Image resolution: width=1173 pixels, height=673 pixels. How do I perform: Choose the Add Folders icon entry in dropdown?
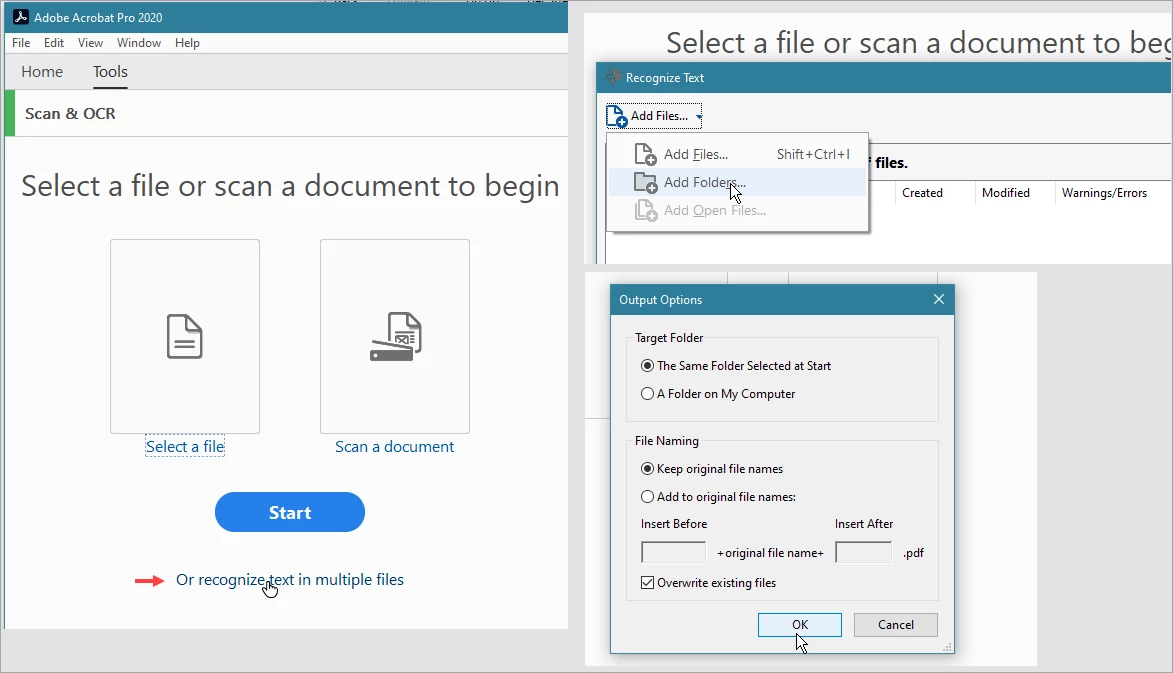click(x=646, y=182)
